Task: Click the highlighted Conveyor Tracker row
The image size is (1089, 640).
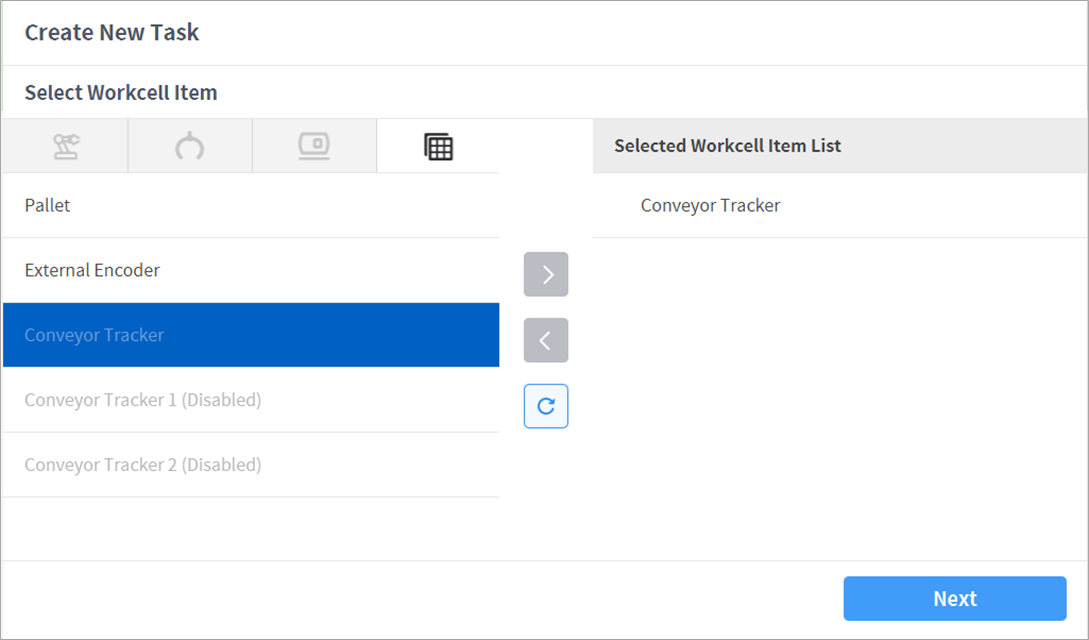Action: [250, 335]
